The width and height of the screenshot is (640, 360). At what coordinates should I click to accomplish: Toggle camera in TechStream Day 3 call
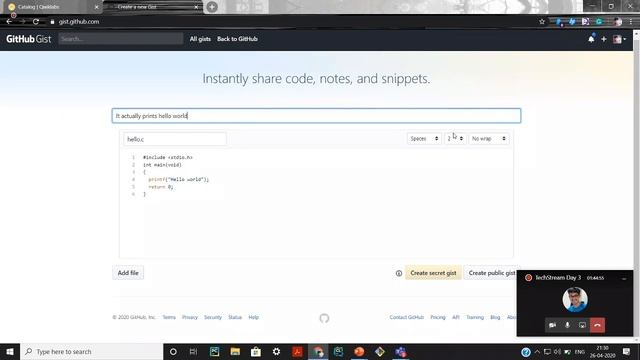(553, 325)
